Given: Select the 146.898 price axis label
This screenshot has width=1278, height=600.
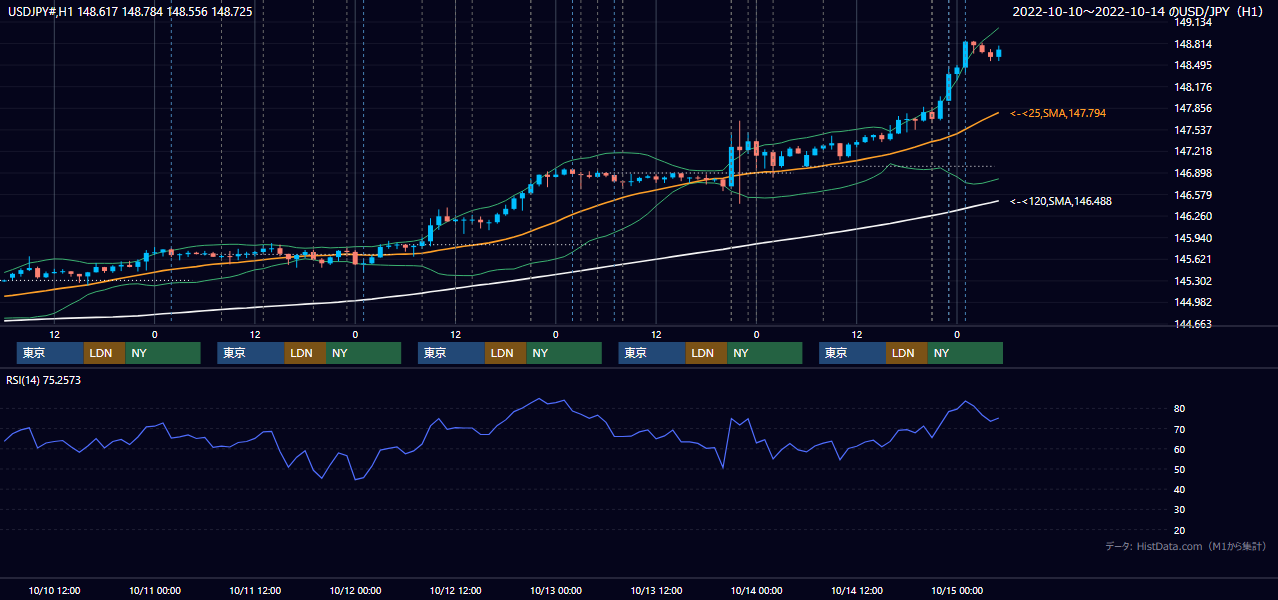Looking at the screenshot, I should point(1193,173).
